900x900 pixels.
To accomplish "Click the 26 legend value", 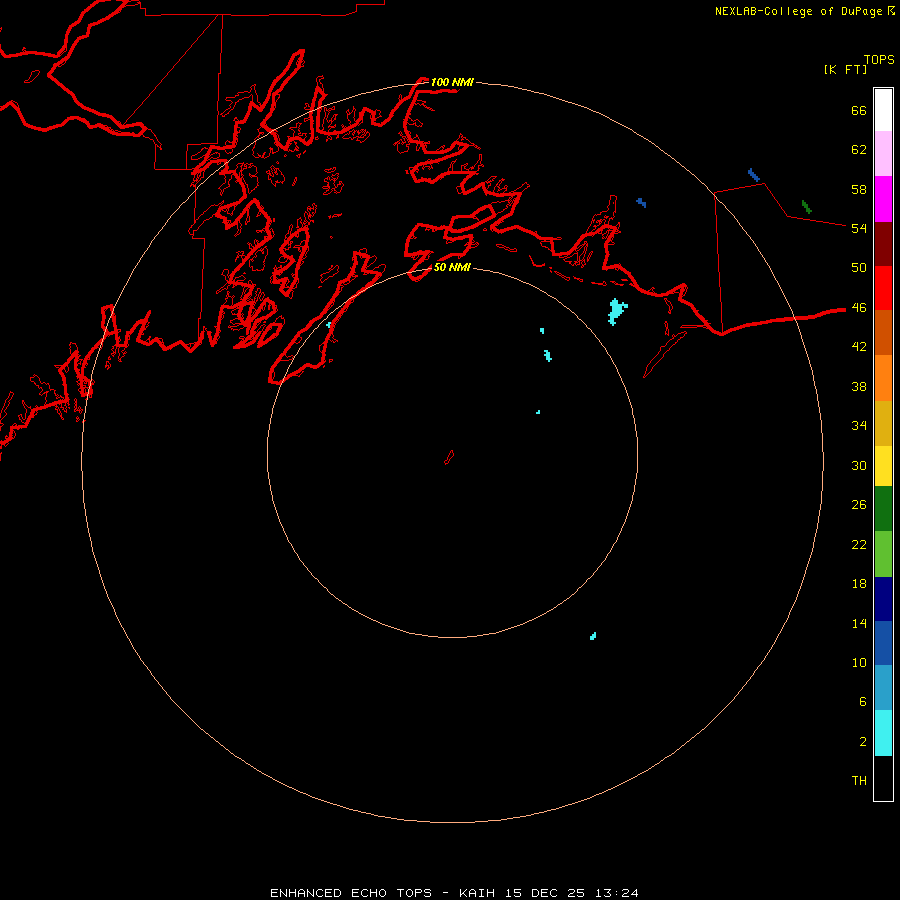I will pyautogui.click(x=859, y=505).
